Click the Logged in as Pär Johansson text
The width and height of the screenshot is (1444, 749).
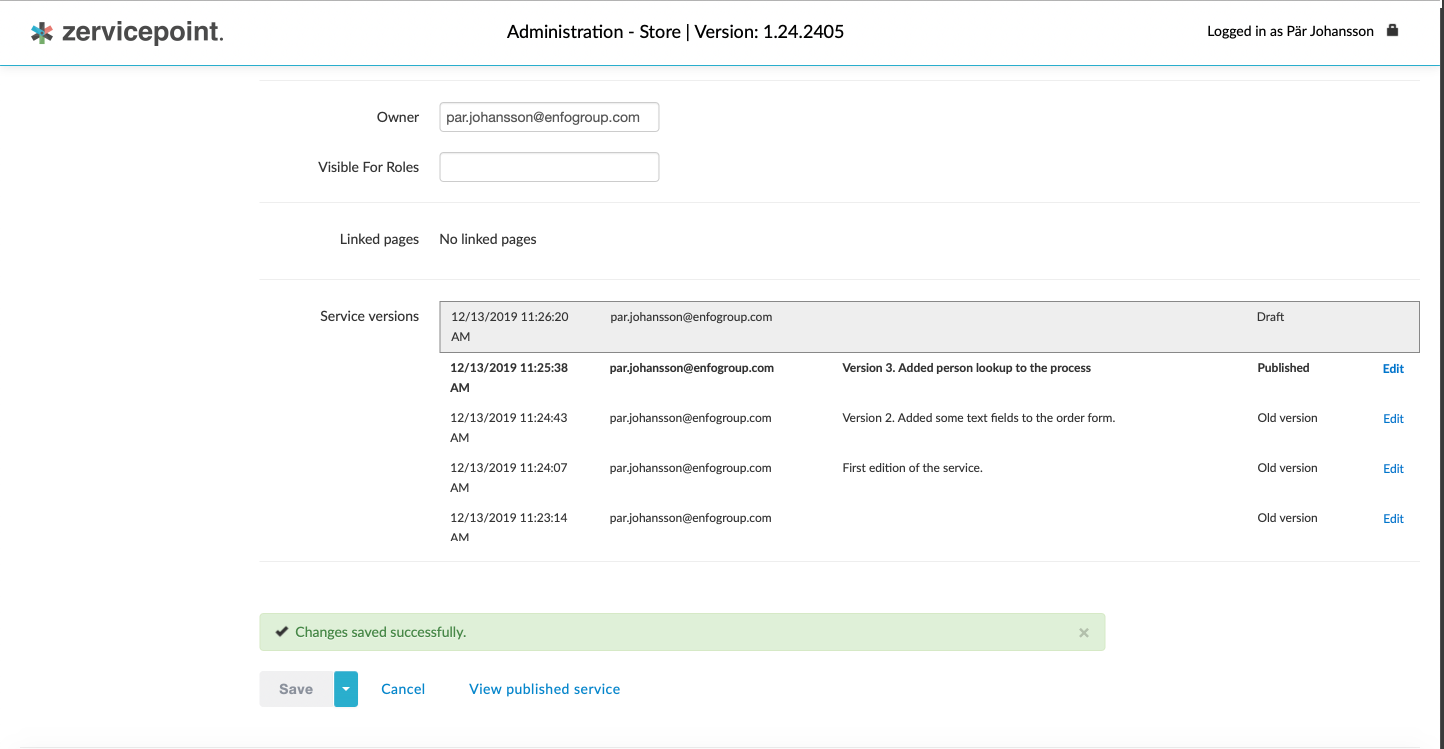tap(1290, 32)
